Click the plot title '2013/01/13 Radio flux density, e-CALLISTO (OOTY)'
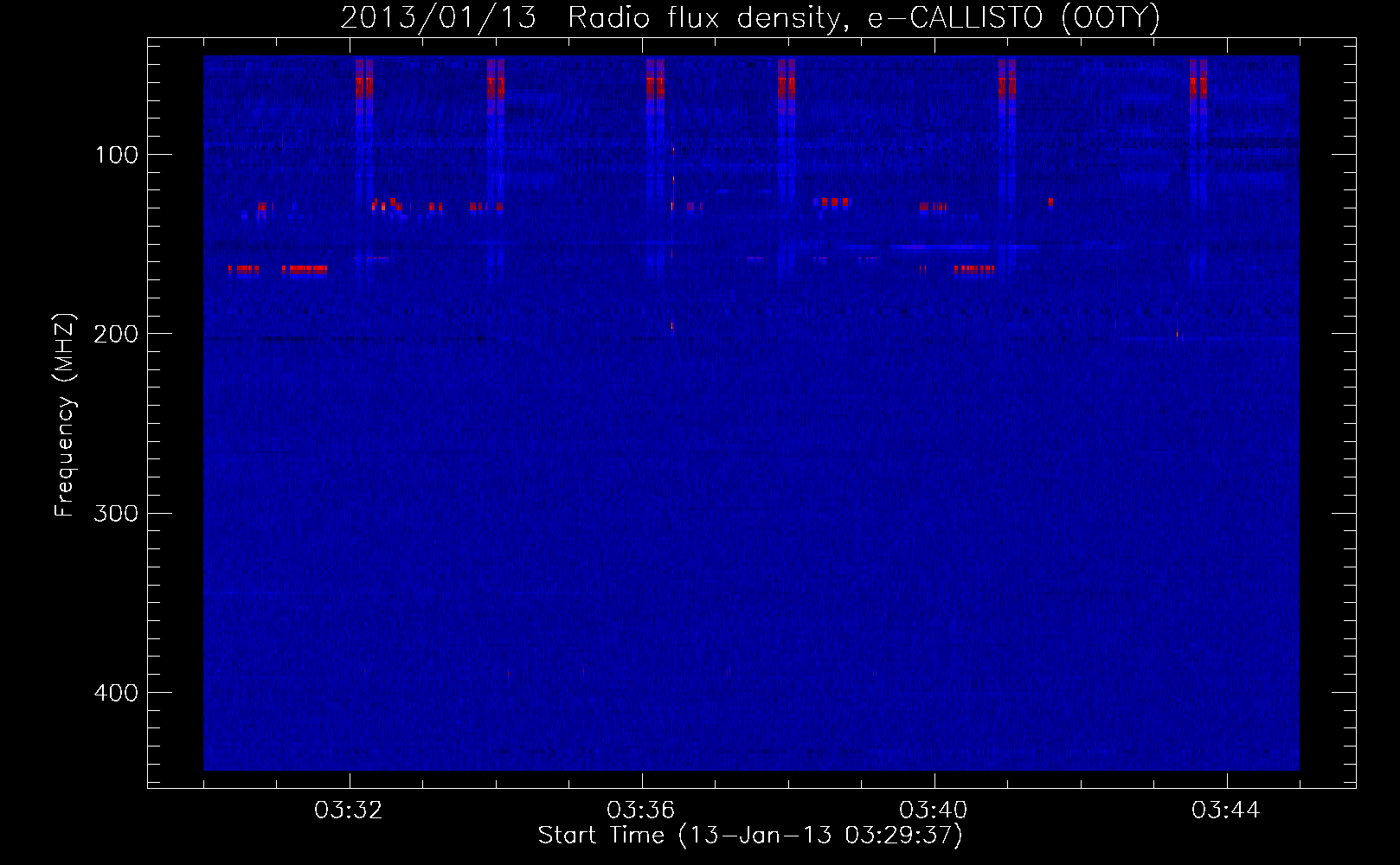The height and width of the screenshot is (865, 1400). (750, 18)
